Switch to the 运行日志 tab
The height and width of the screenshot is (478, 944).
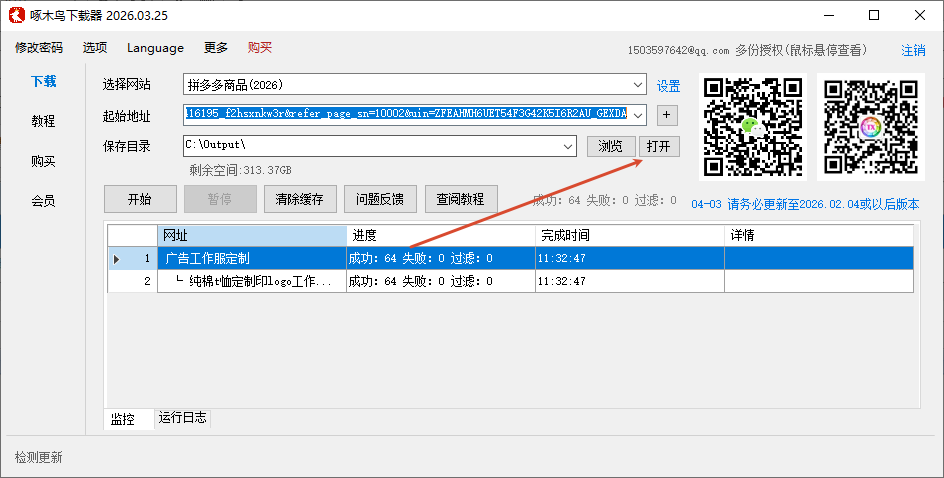point(182,418)
